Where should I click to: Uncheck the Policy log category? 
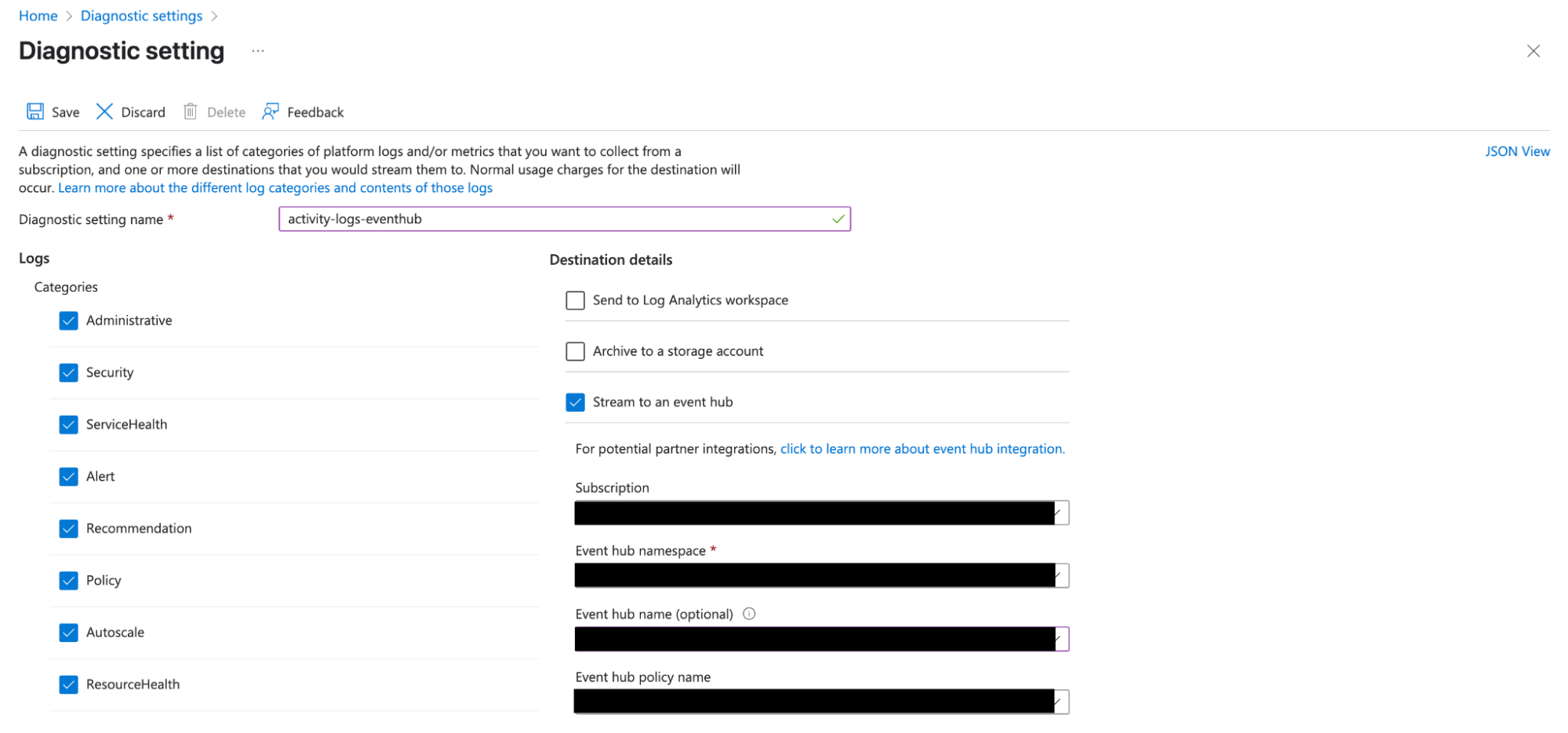(x=69, y=580)
